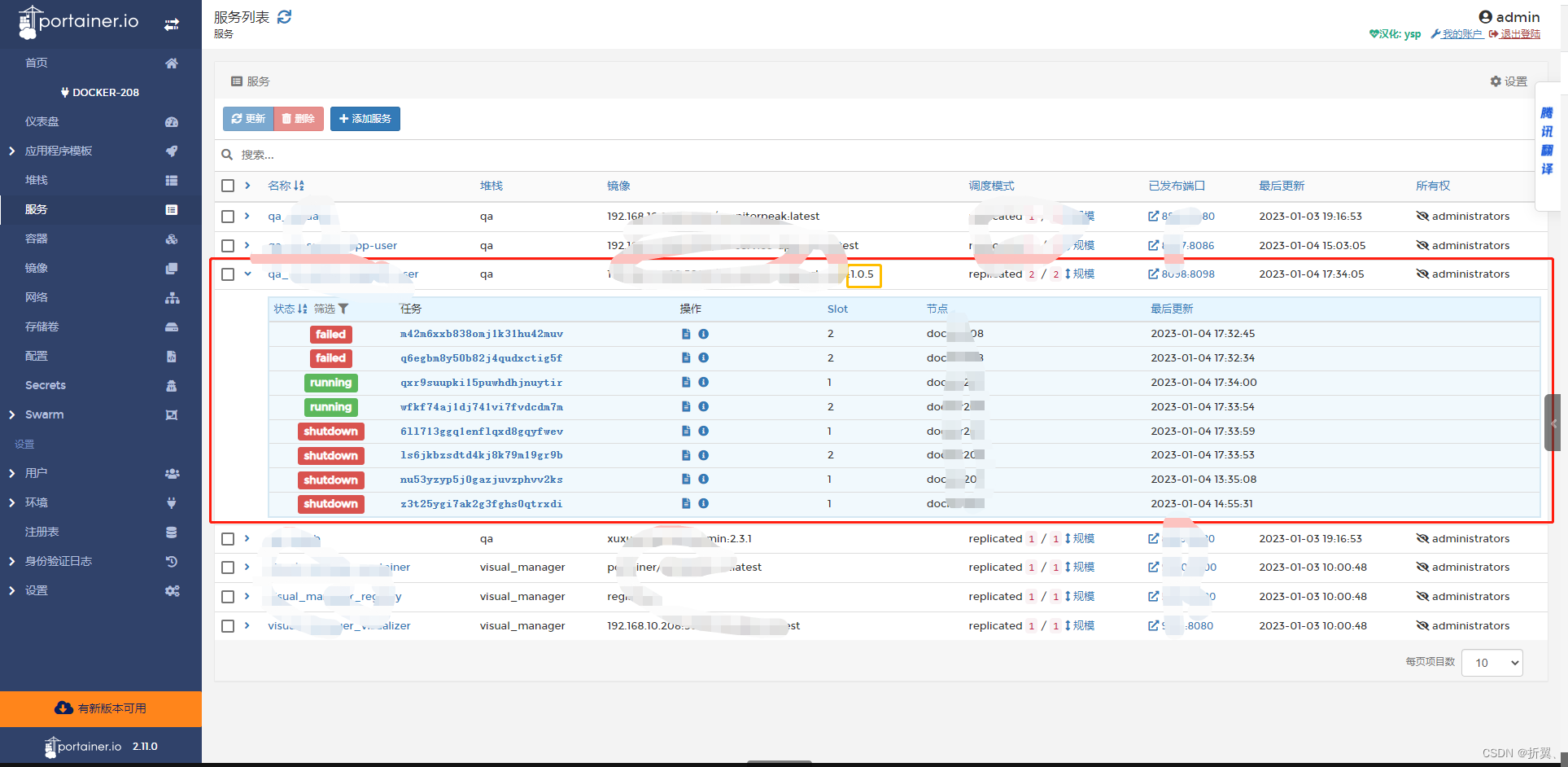Click the Portainer logo at top left
Screen dimensions: 1568x767
coord(79,22)
